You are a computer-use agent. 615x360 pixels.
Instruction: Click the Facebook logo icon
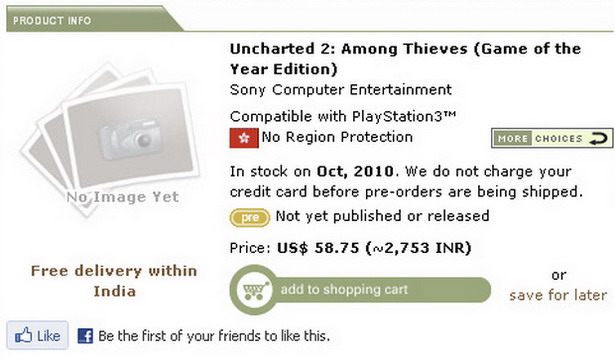click(85, 336)
